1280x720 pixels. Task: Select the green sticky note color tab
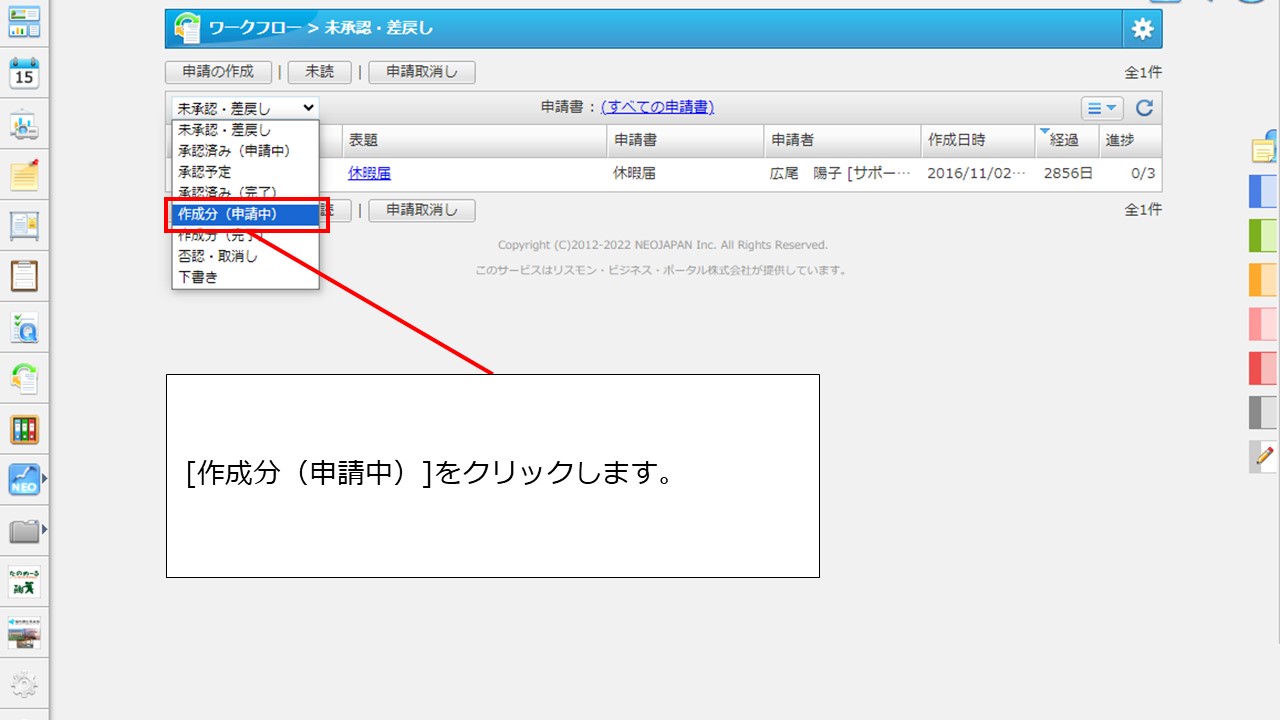(1264, 236)
